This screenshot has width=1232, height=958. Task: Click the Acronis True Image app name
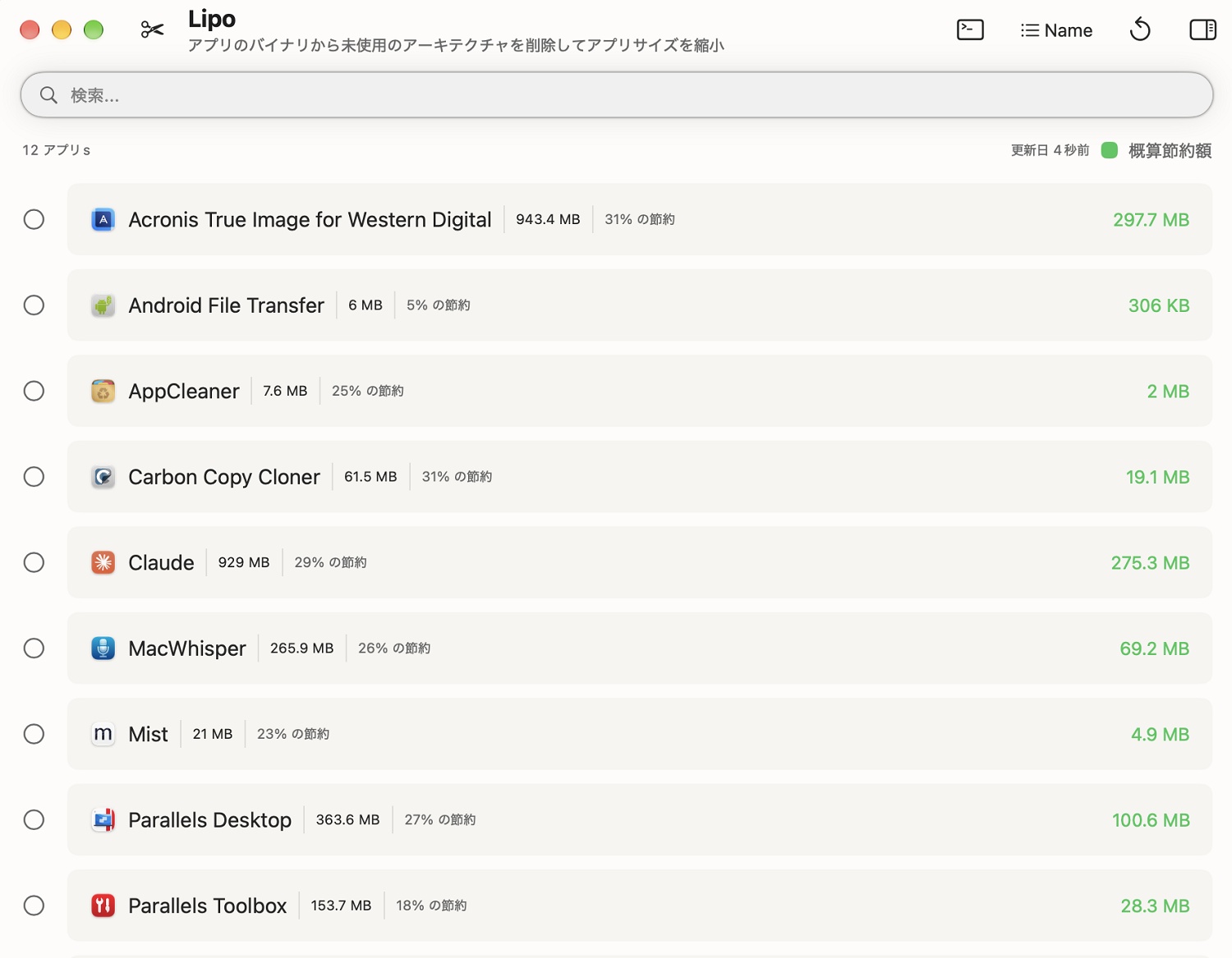point(310,220)
